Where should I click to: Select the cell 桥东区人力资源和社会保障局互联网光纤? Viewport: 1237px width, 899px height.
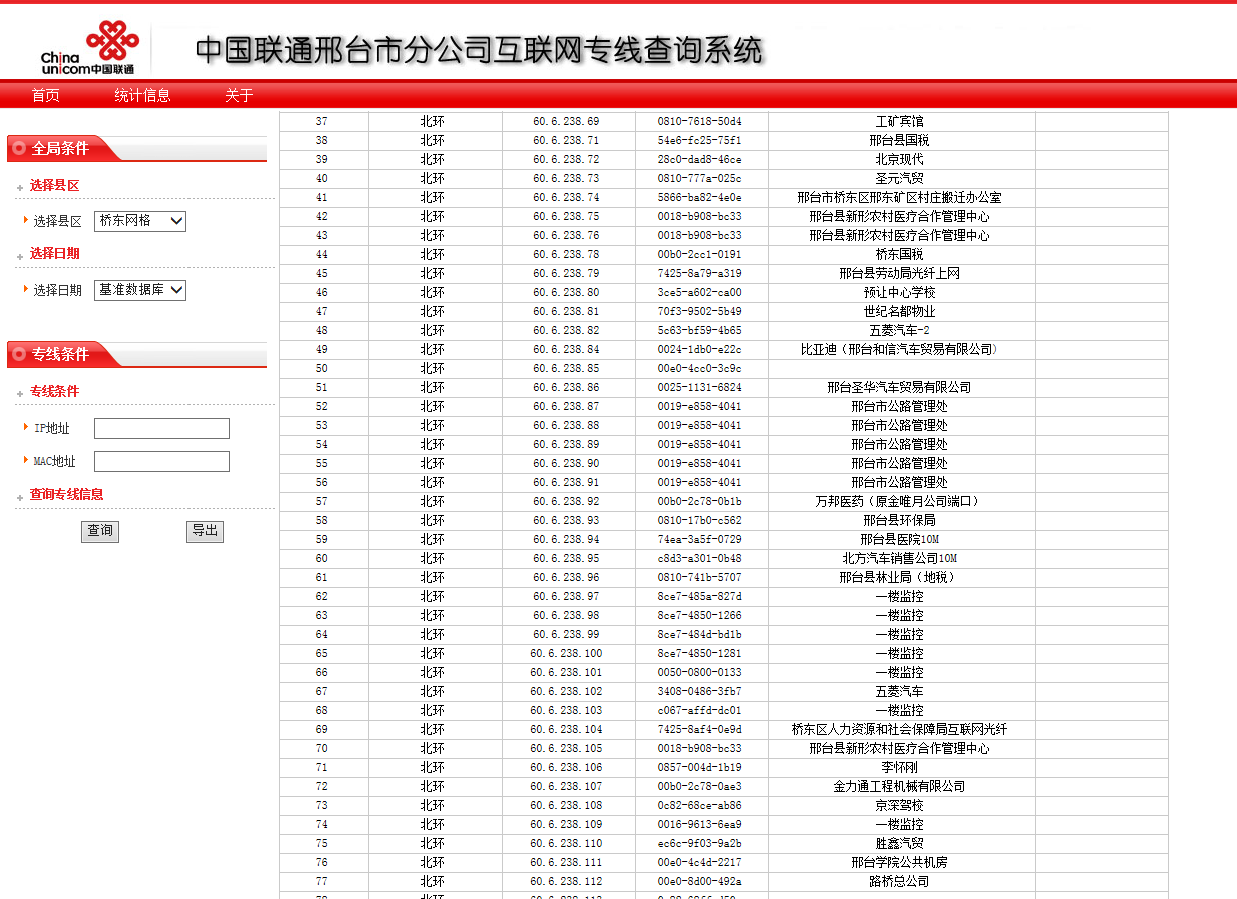[901, 729]
